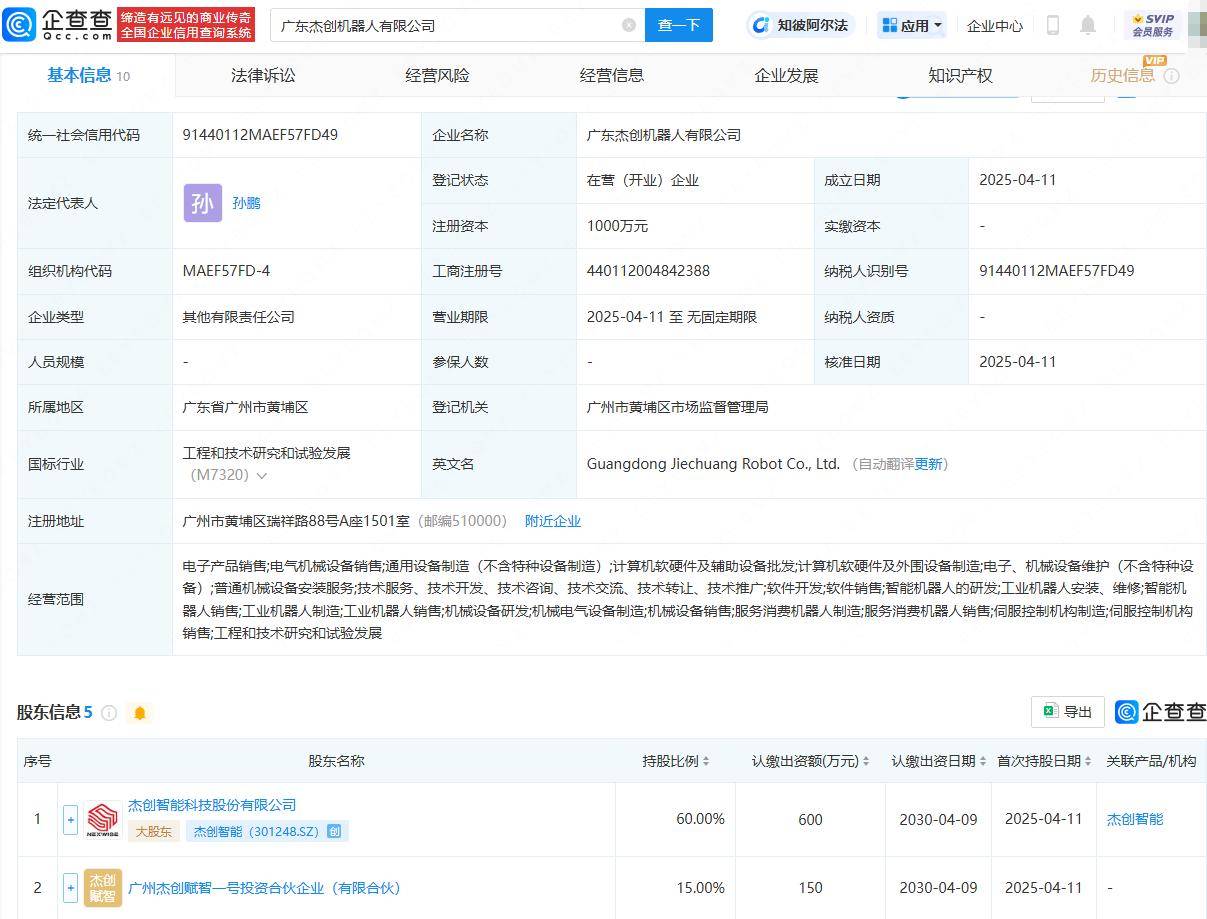Open 广州杰创赋智一号投资合伙企业 link

click(264, 888)
